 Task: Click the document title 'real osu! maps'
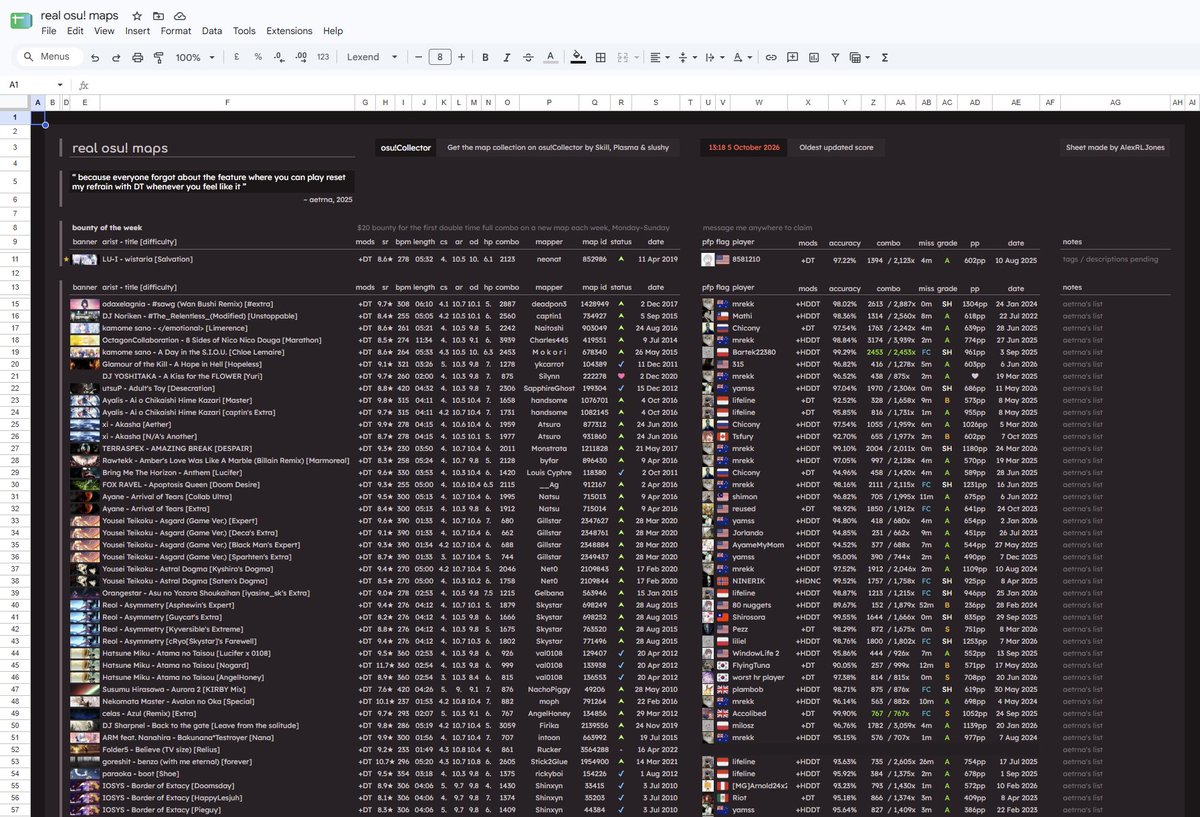coord(79,16)
